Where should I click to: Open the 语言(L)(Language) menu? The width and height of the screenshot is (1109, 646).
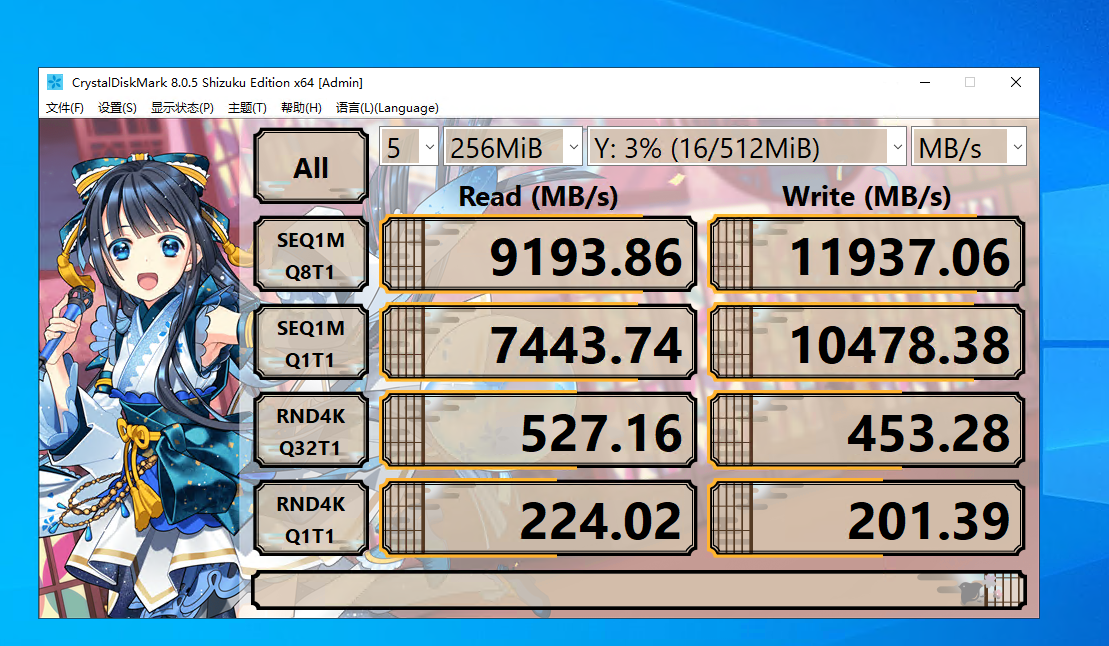tap(387, 108)
